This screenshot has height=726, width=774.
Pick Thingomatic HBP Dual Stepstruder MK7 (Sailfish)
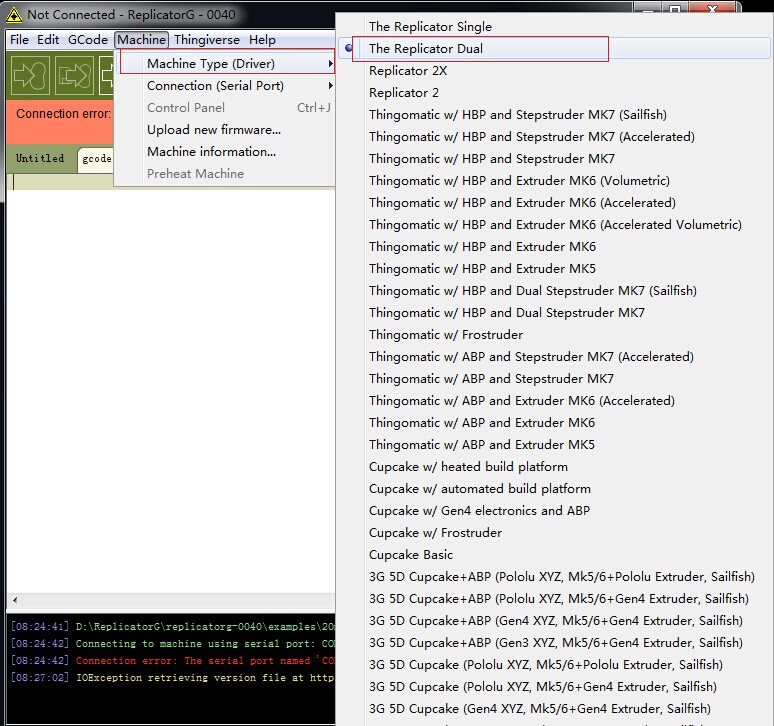554,290
